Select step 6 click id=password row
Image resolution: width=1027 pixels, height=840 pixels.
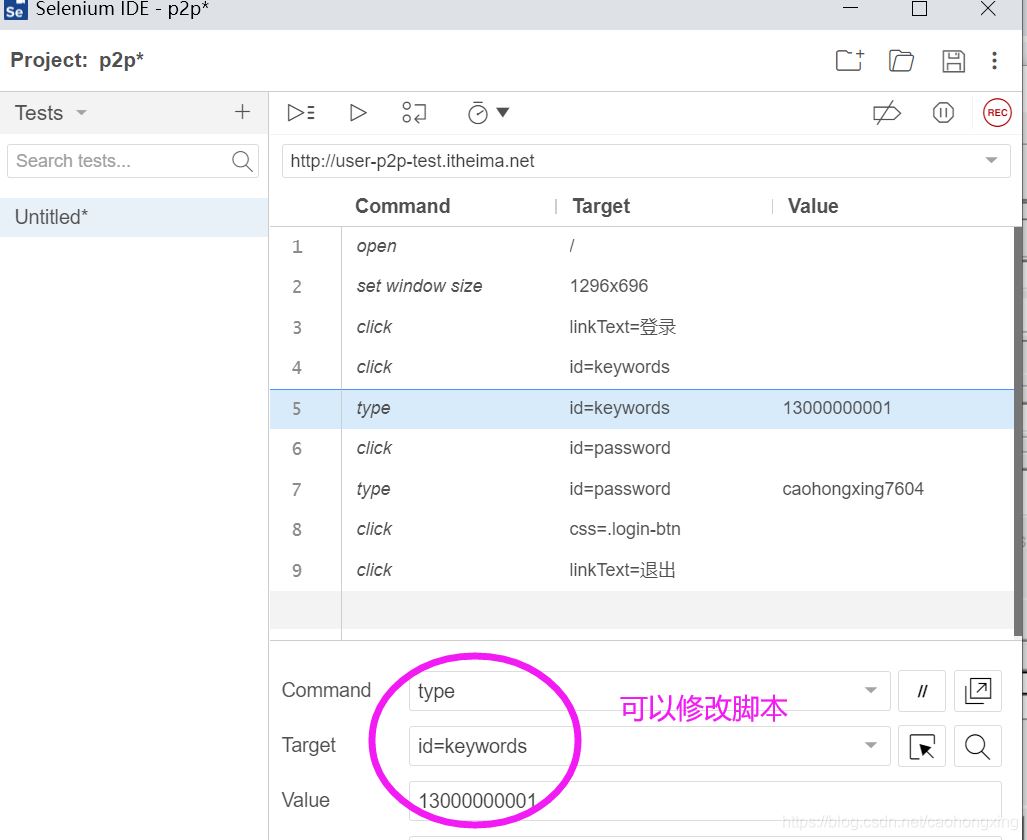pos(642,448)
